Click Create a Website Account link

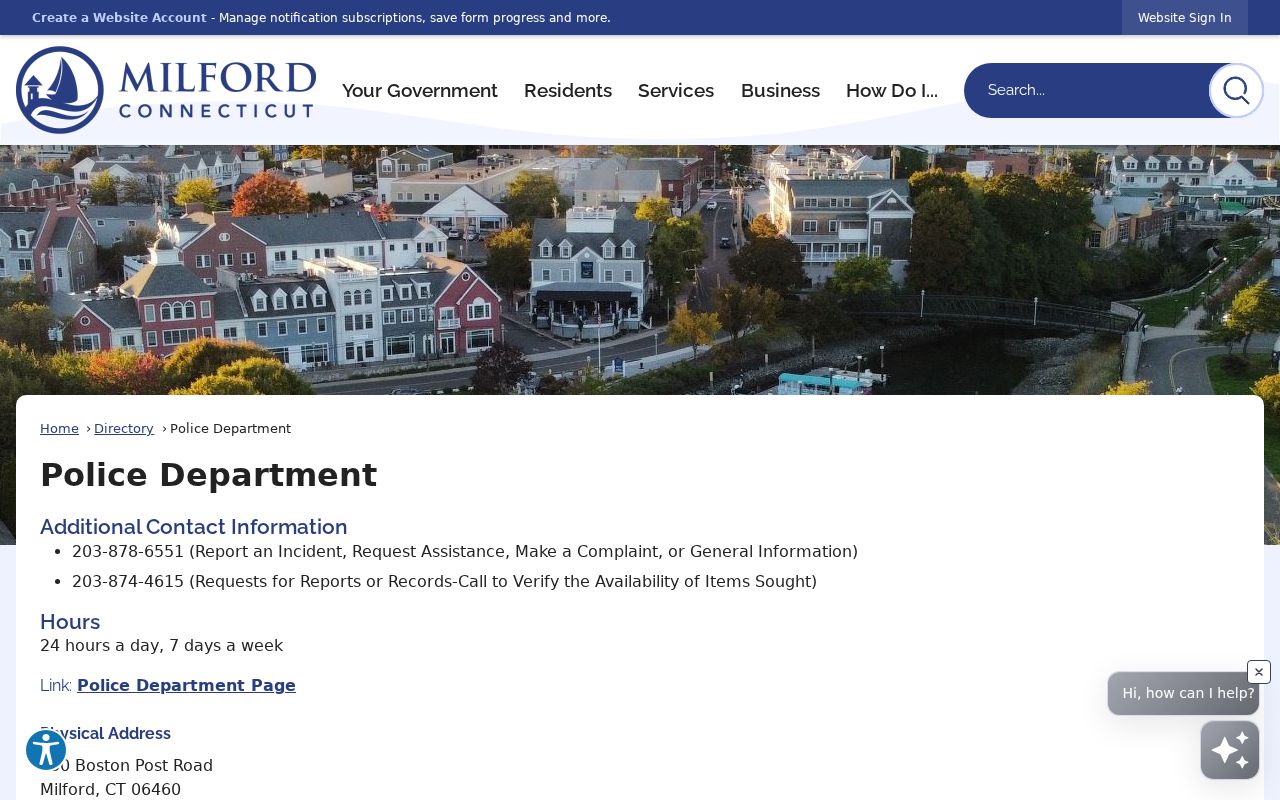point(119,18)
